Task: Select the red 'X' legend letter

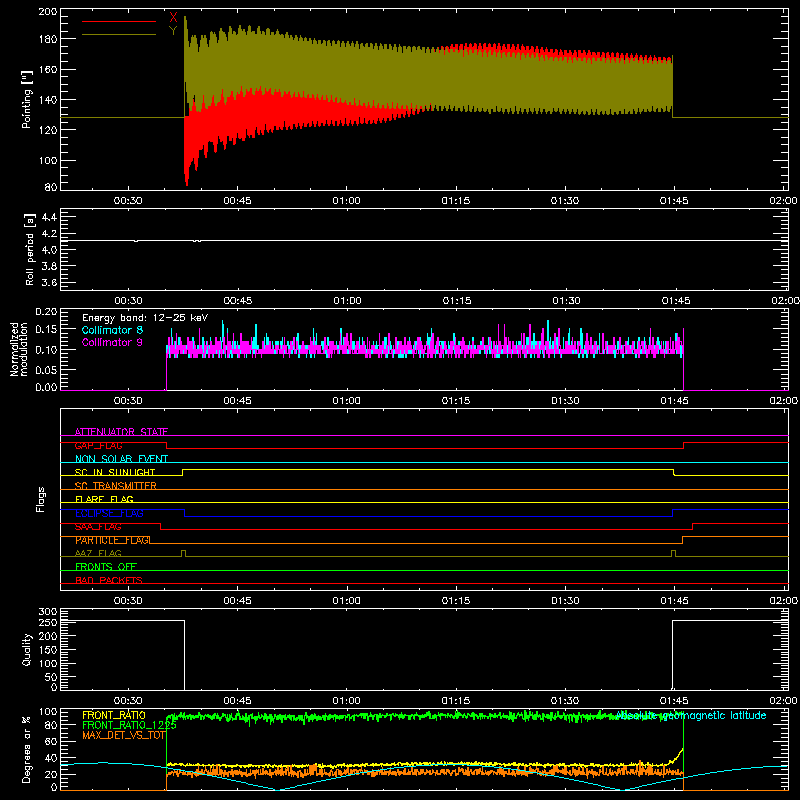Action: click(173, 18)
